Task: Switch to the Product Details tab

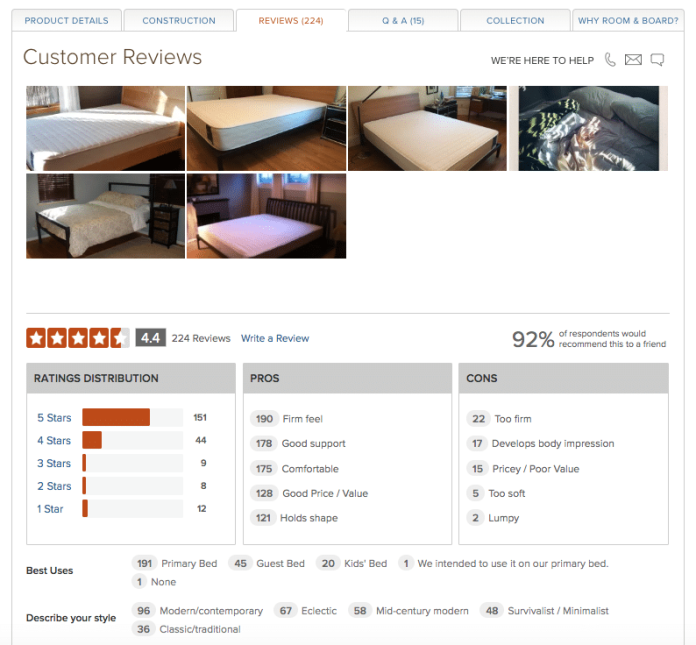Action: [67, 20]
